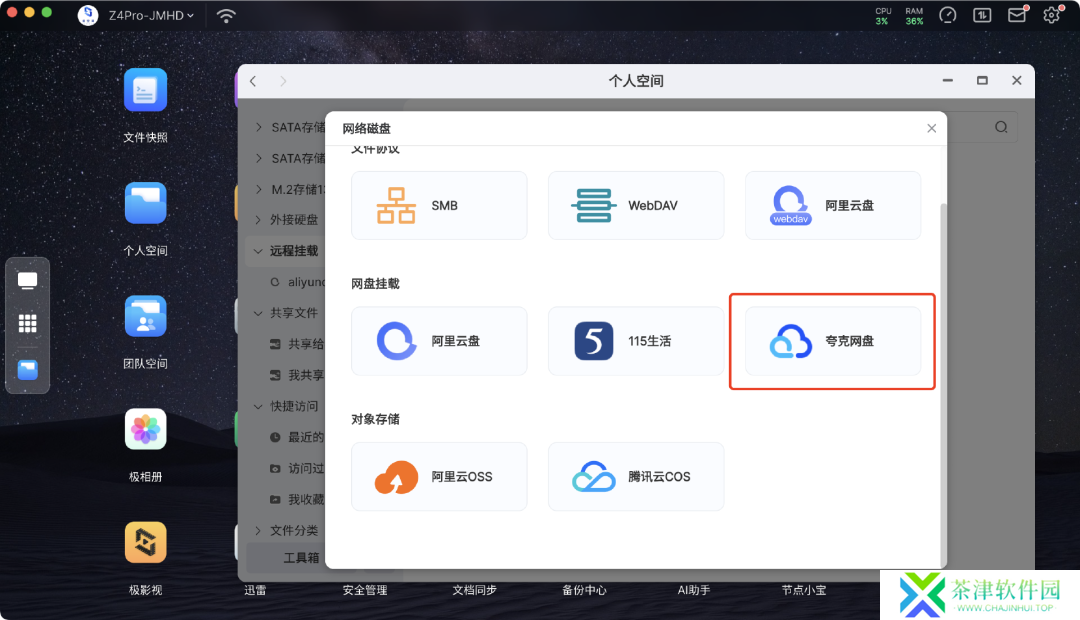The width and height of the screenshot is (1080, 620).
Task: Minimize the 个人空间 window
Action: (948, 81)
